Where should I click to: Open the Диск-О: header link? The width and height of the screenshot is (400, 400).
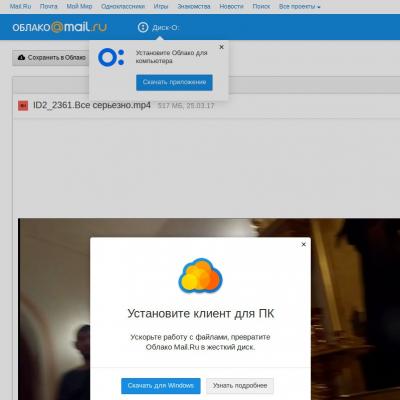click(165, 28)
